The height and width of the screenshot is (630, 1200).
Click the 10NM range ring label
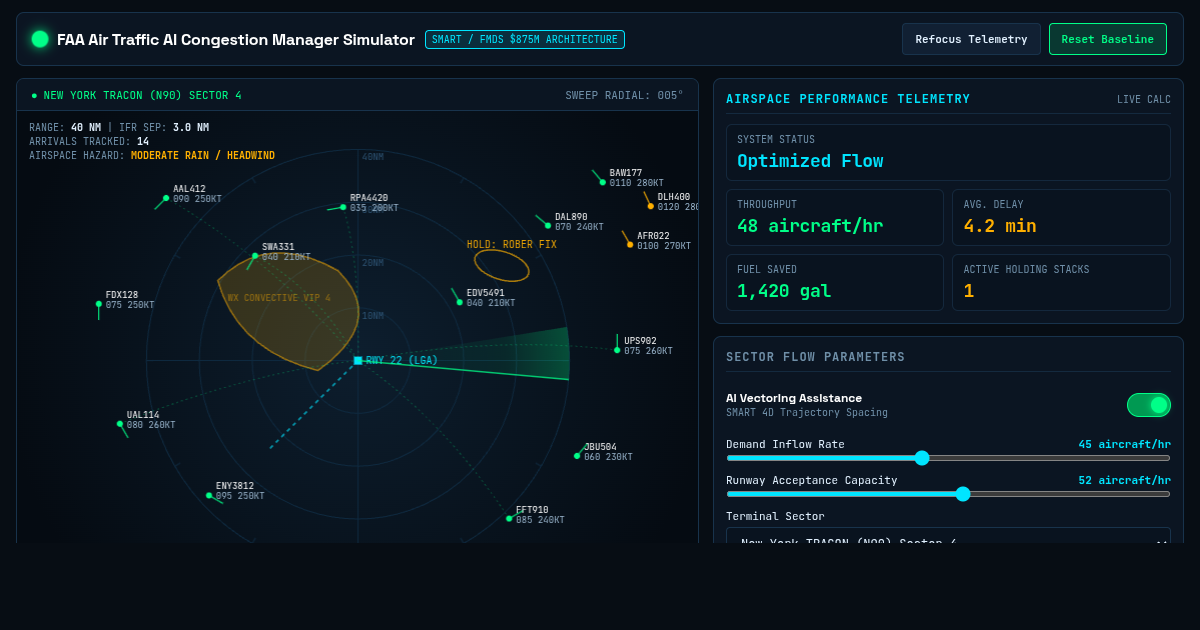372,316
